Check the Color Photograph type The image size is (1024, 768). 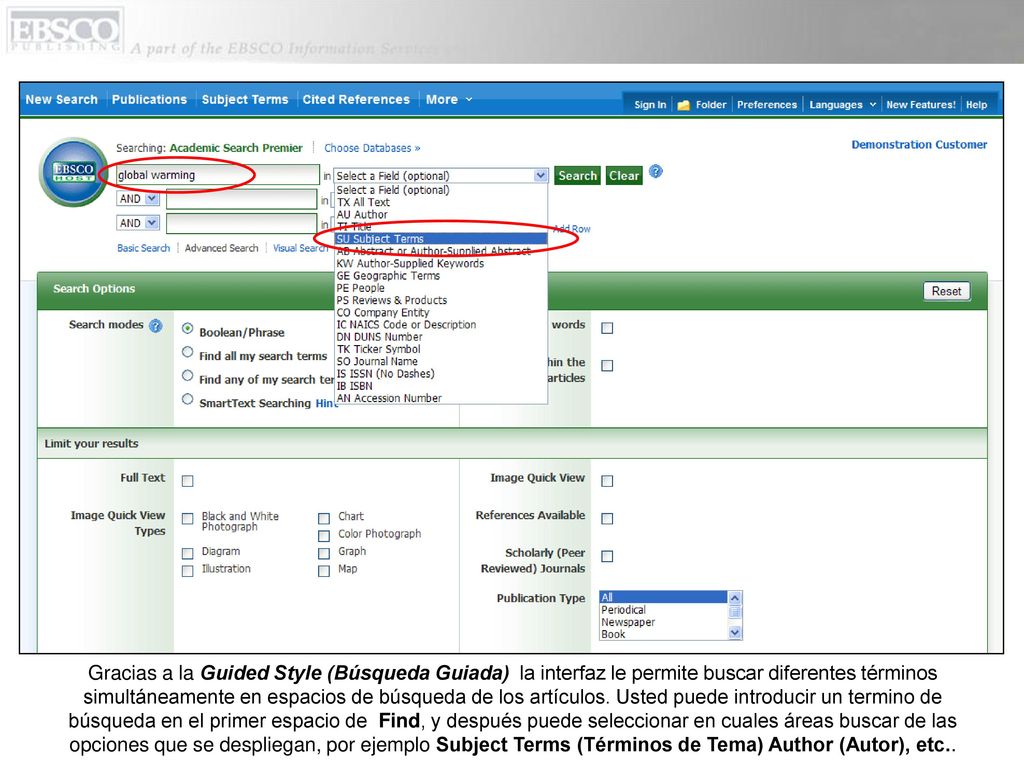tap(324, 536)
